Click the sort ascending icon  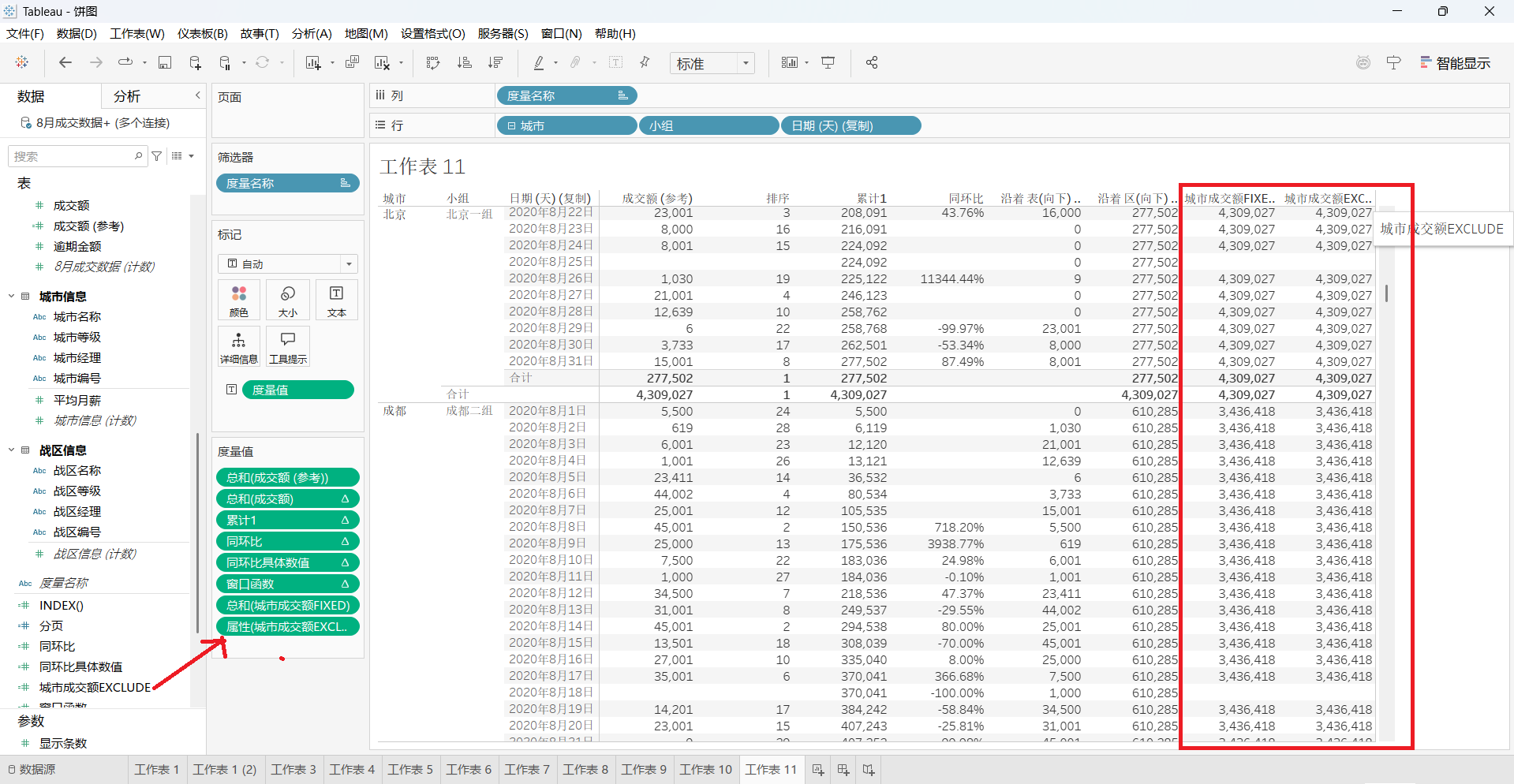point(464,62)
